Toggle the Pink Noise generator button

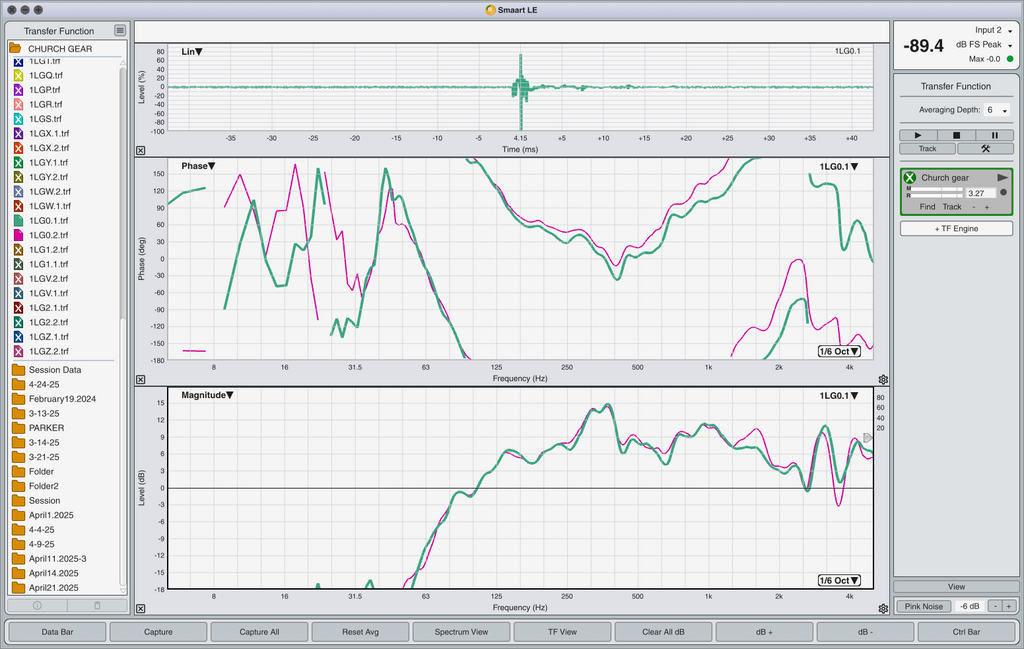point(923,607)
